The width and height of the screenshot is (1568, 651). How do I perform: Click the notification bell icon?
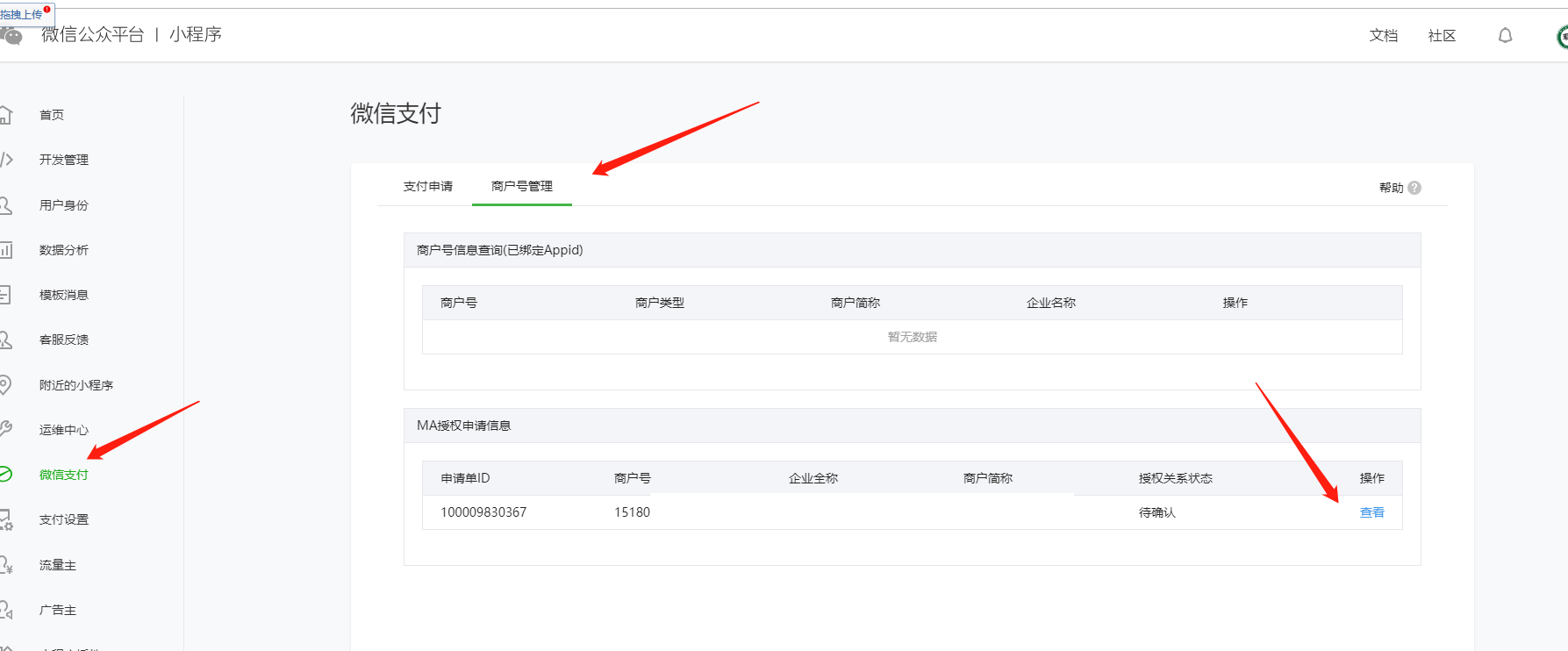point(1505,36)
